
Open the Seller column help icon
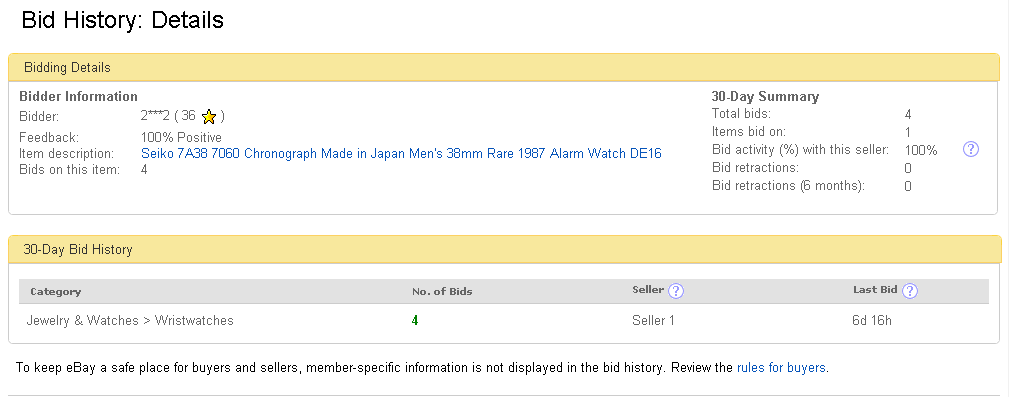(676, 291)
